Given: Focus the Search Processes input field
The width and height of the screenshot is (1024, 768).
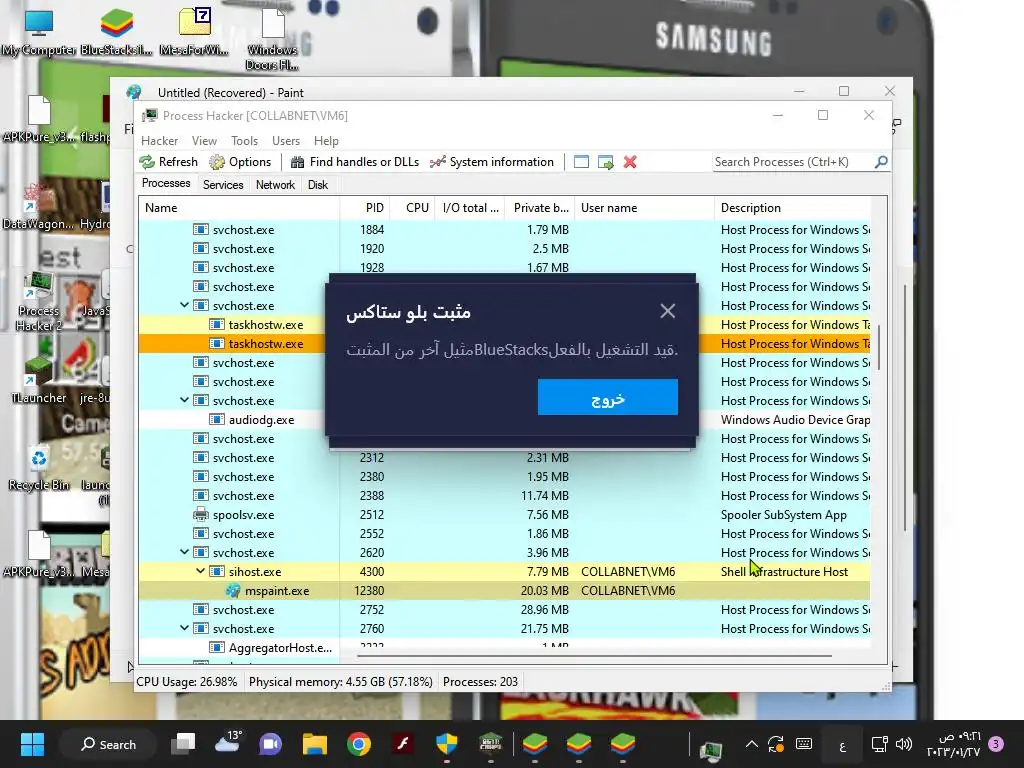Looking at the screenshot, I should (x=793, y=162).
